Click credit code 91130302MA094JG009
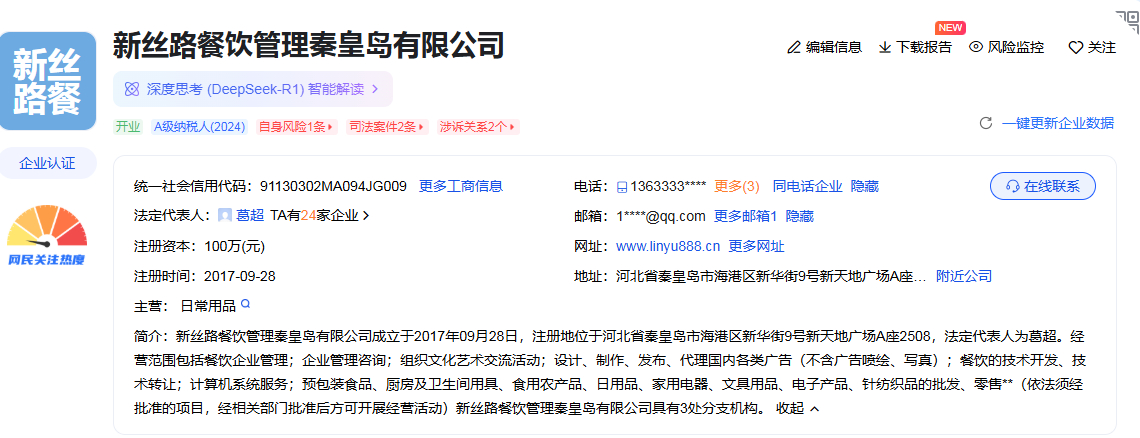The width and height of the screenshot is (1140, 438). coord(333,186)
